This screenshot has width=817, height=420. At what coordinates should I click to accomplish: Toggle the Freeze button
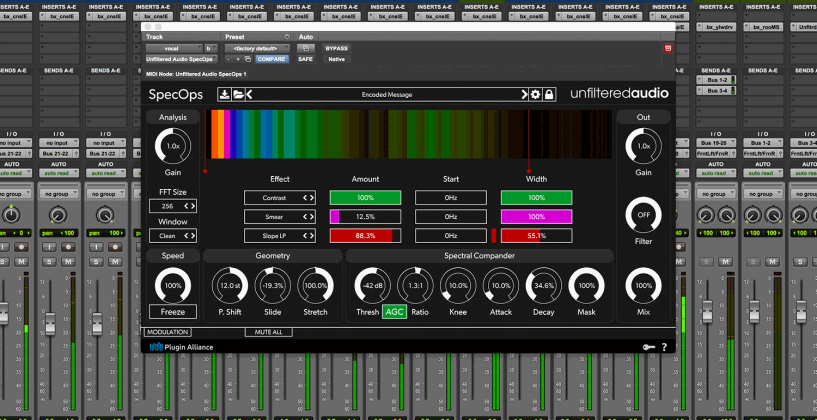173,312
